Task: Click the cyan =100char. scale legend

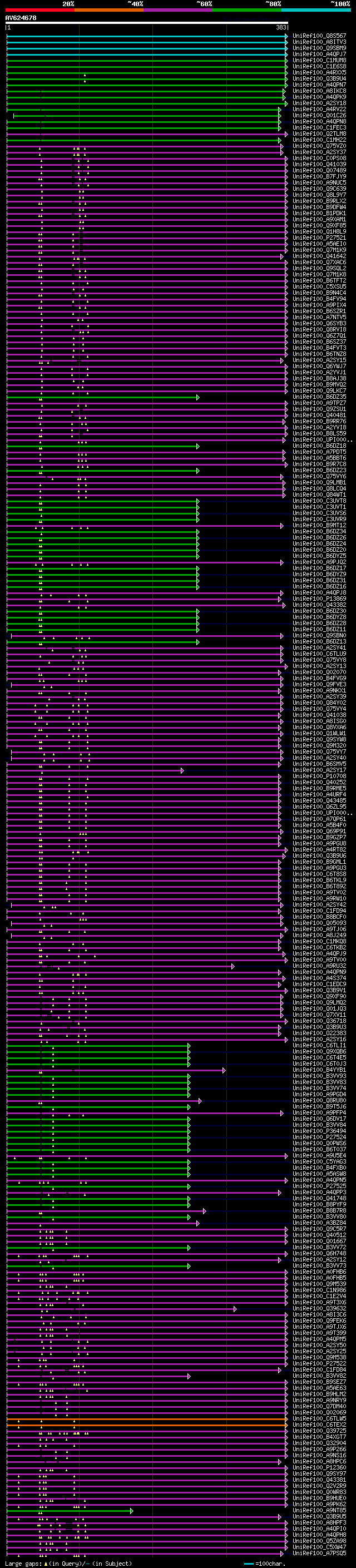Action: click(264, 1564)
